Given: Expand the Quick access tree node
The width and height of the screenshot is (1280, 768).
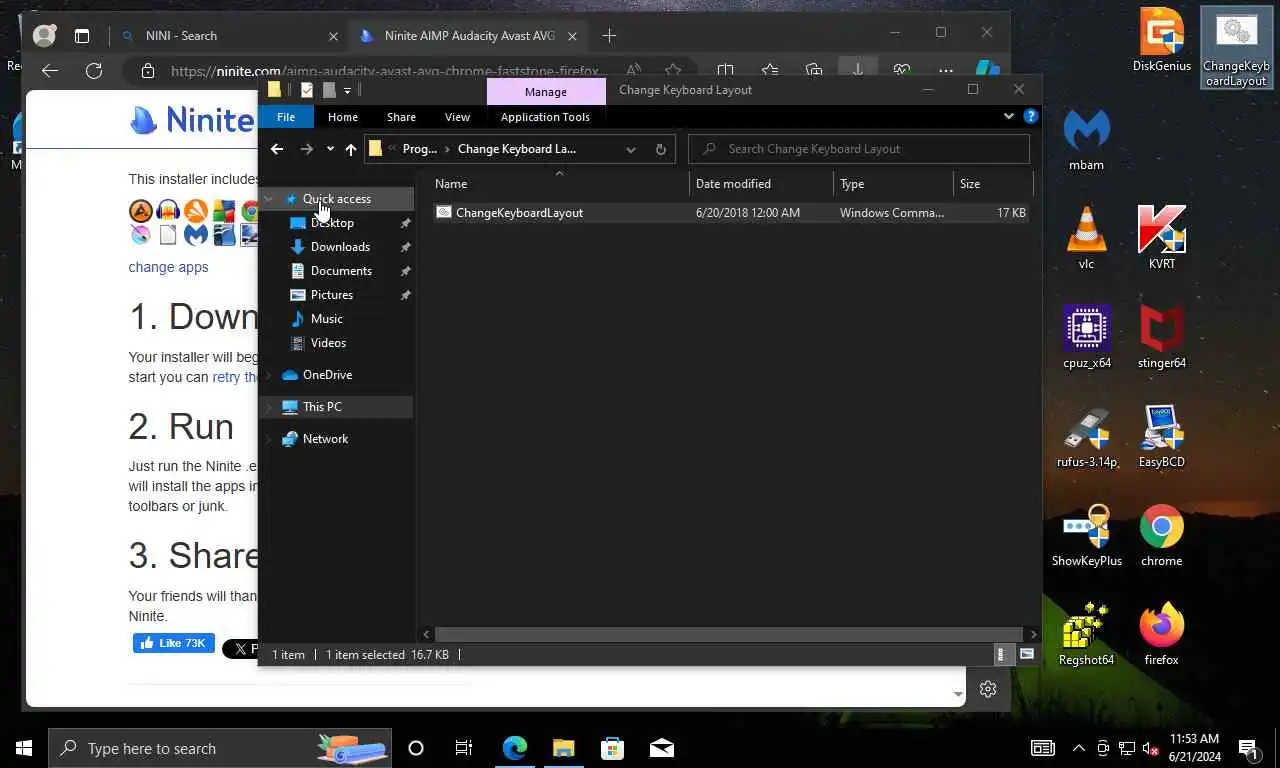Looking at the screenshot, I should pyautogui.click(x=268, y=199).
